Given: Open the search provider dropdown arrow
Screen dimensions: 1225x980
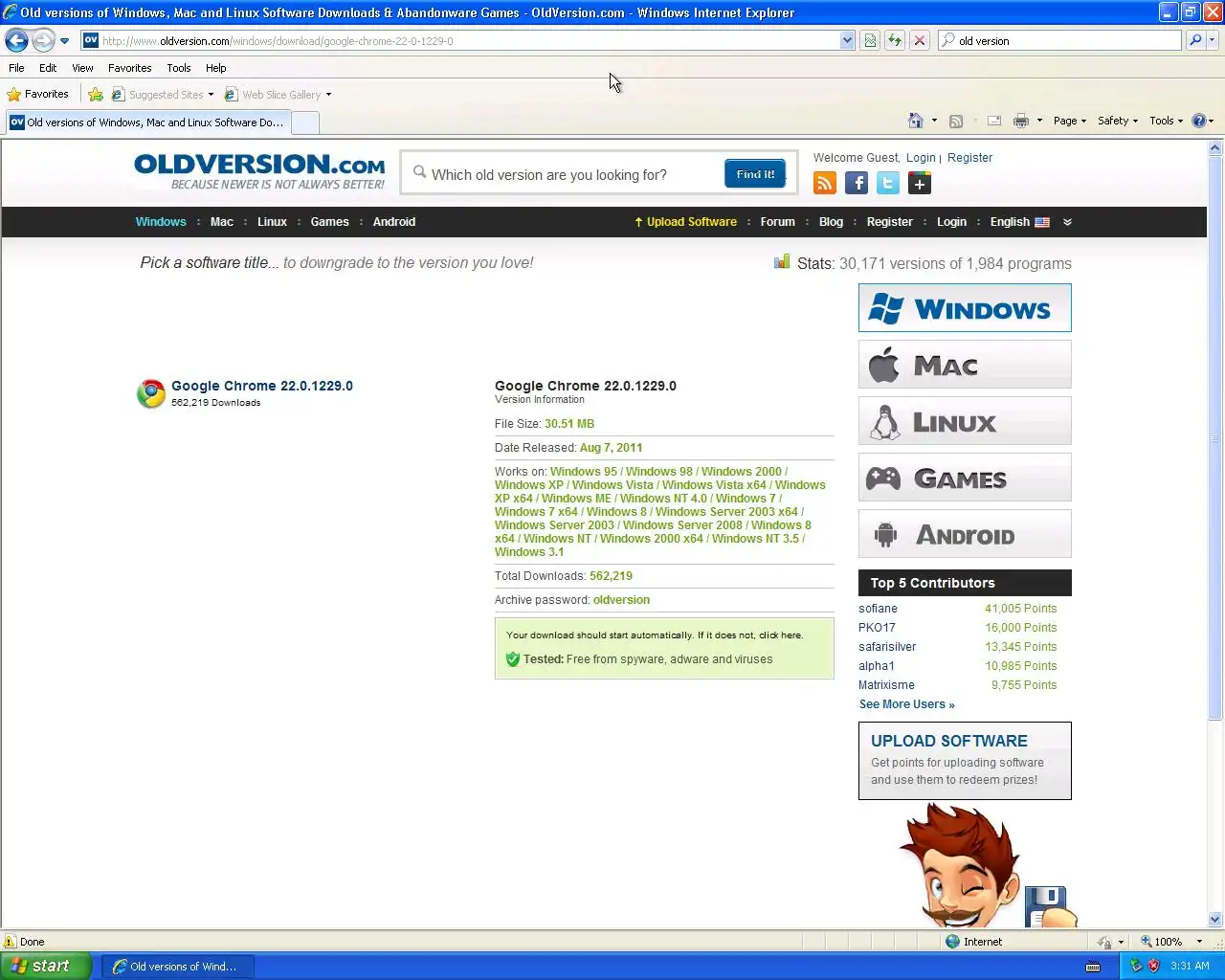Looking at the screenshot, I should pyautogui.click(x=1213, y=40).
